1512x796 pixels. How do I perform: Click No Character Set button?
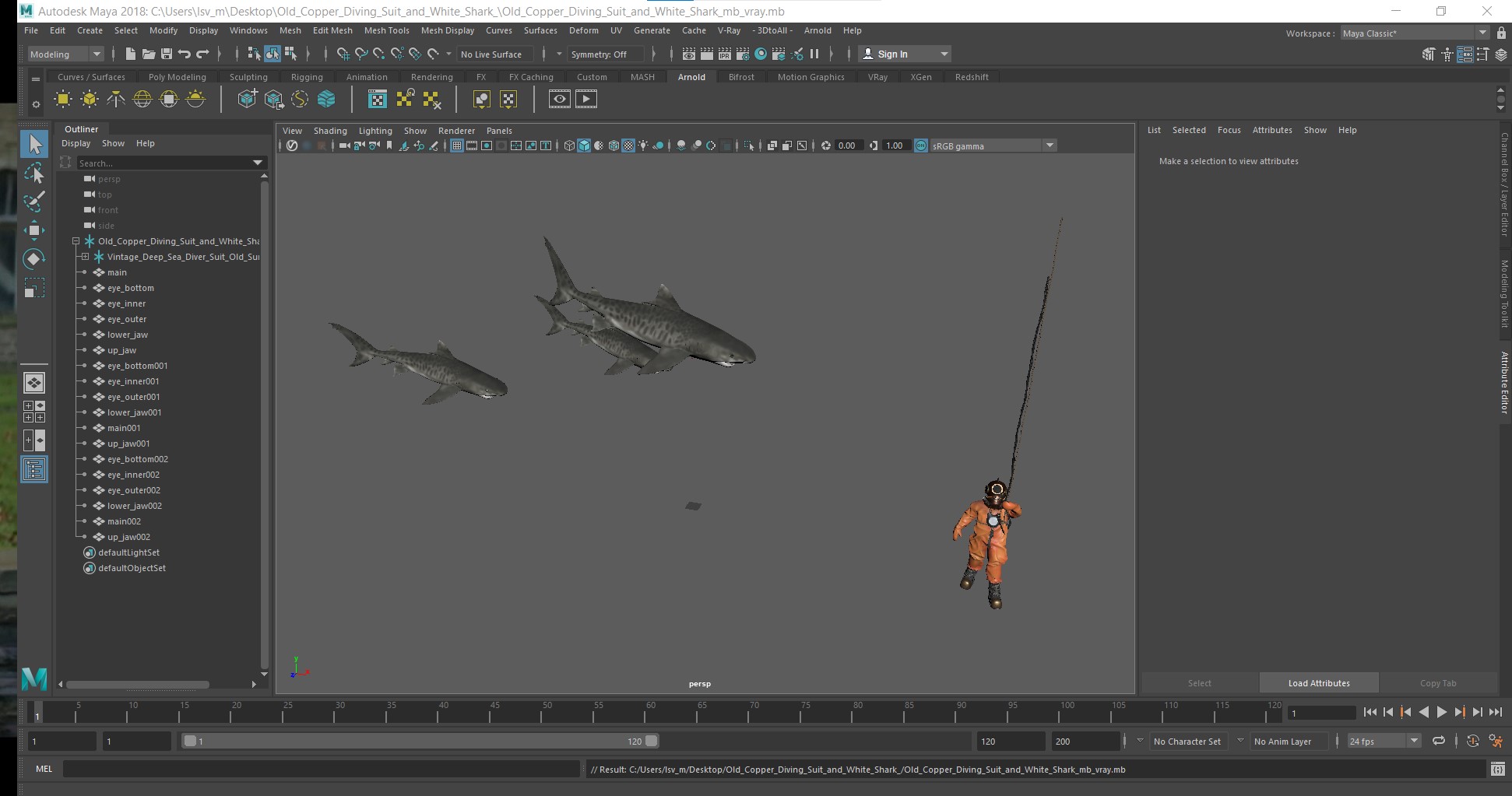click(x=1187, y=742)
